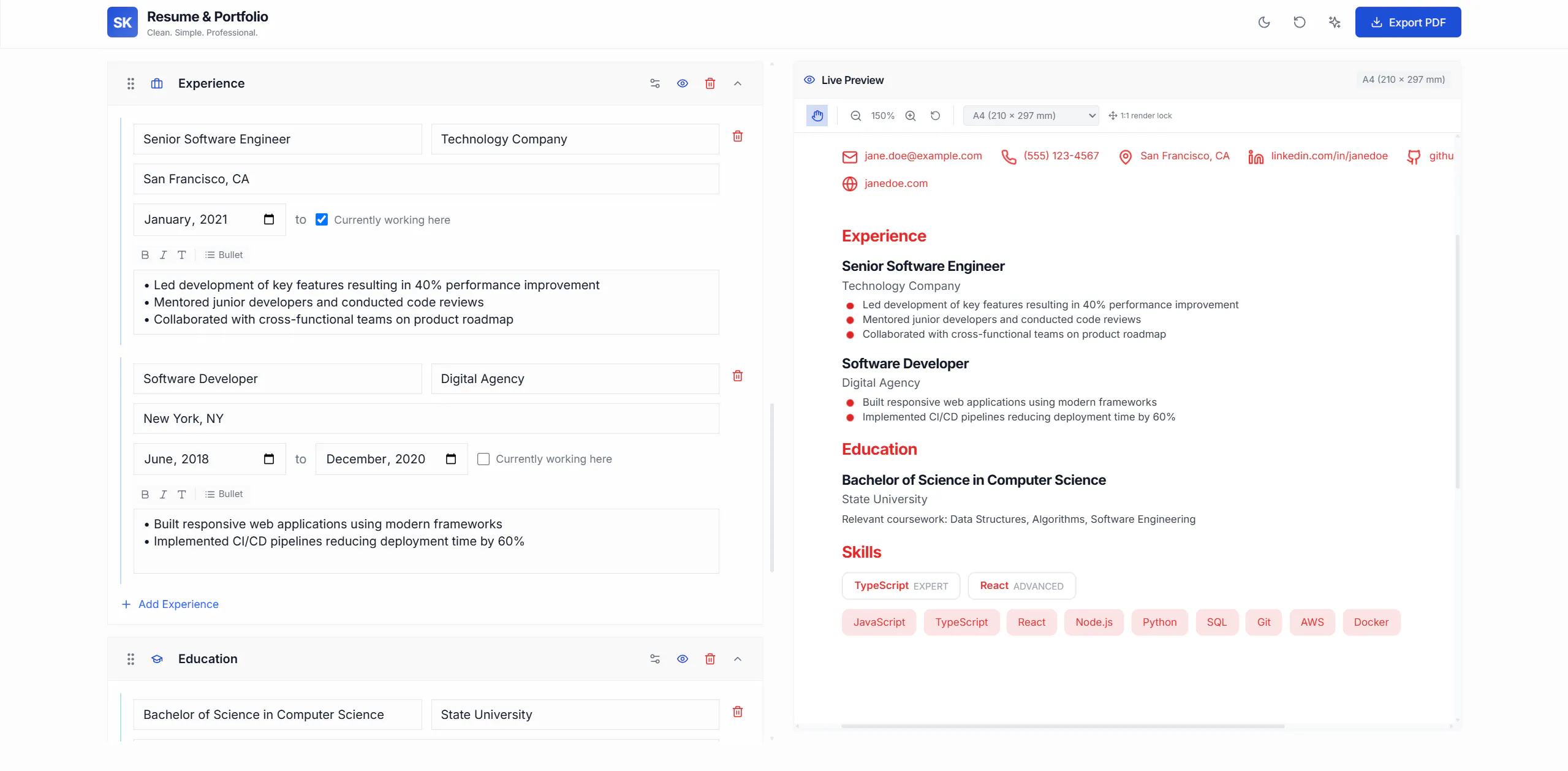Viewport: 1568px width, 771px height.
Task: Toggle 1:1 render lock
Action: [1140, 116]
